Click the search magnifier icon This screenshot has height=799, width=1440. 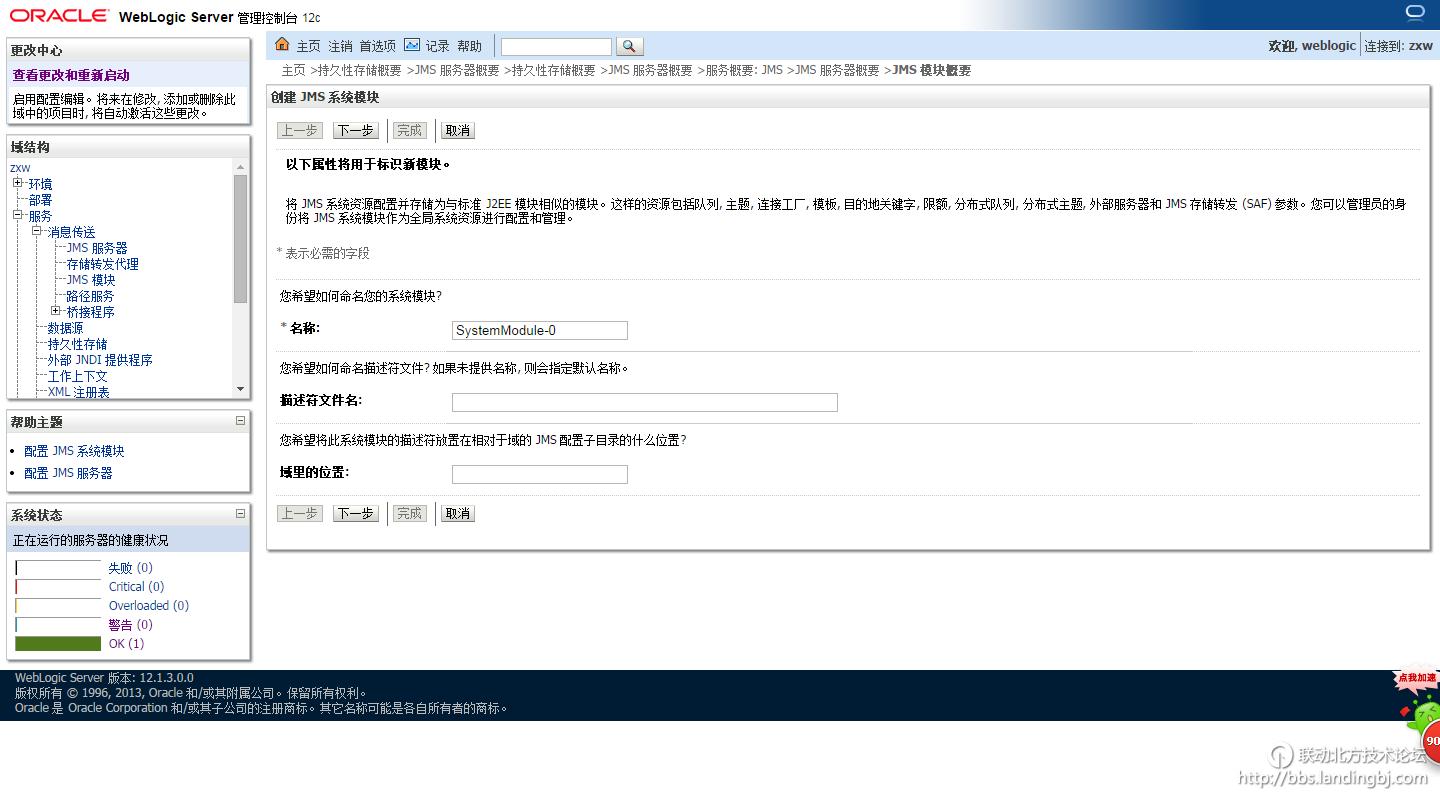point(629,46)
